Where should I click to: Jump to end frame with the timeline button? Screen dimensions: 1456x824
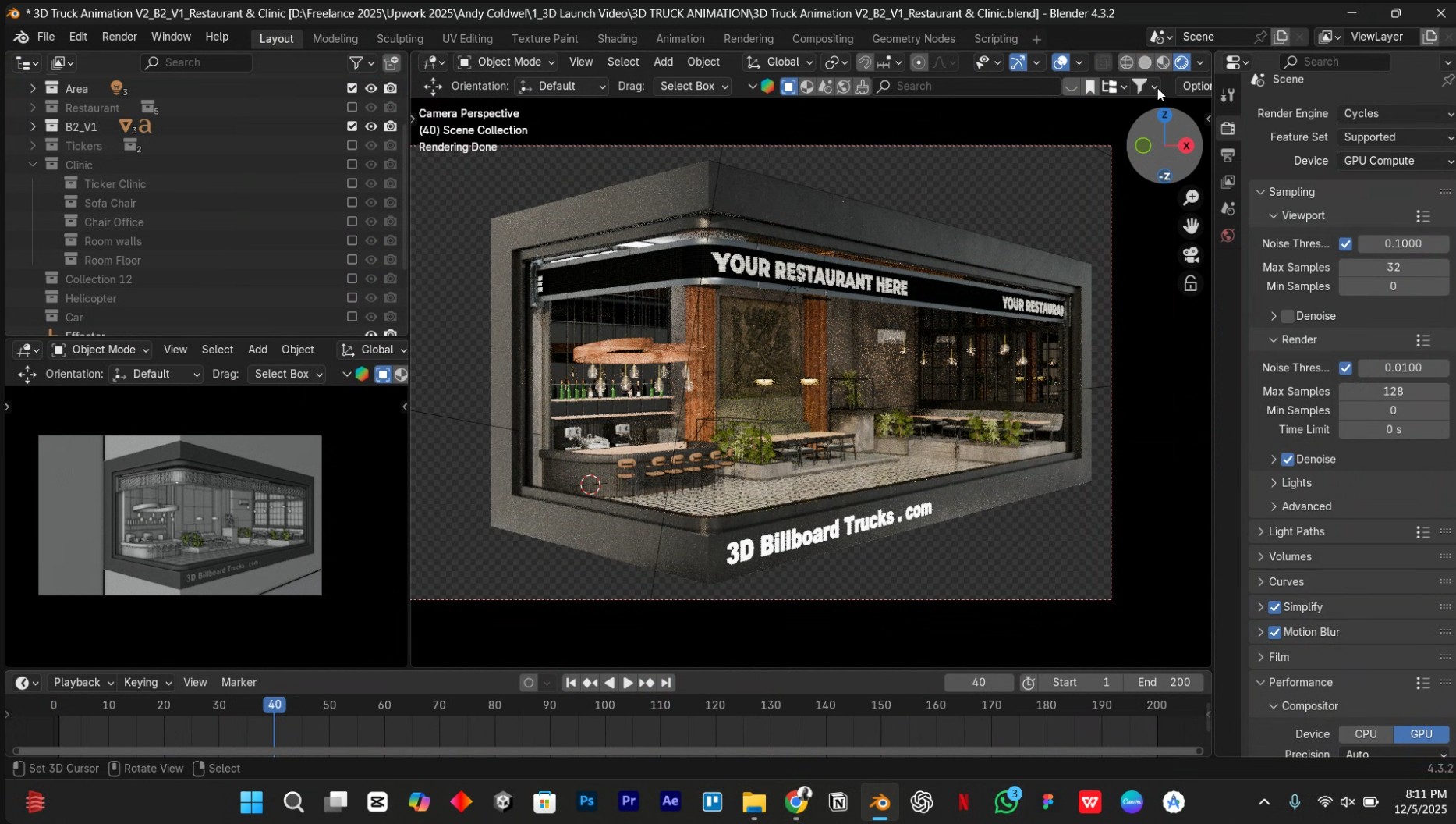[665, 682]
